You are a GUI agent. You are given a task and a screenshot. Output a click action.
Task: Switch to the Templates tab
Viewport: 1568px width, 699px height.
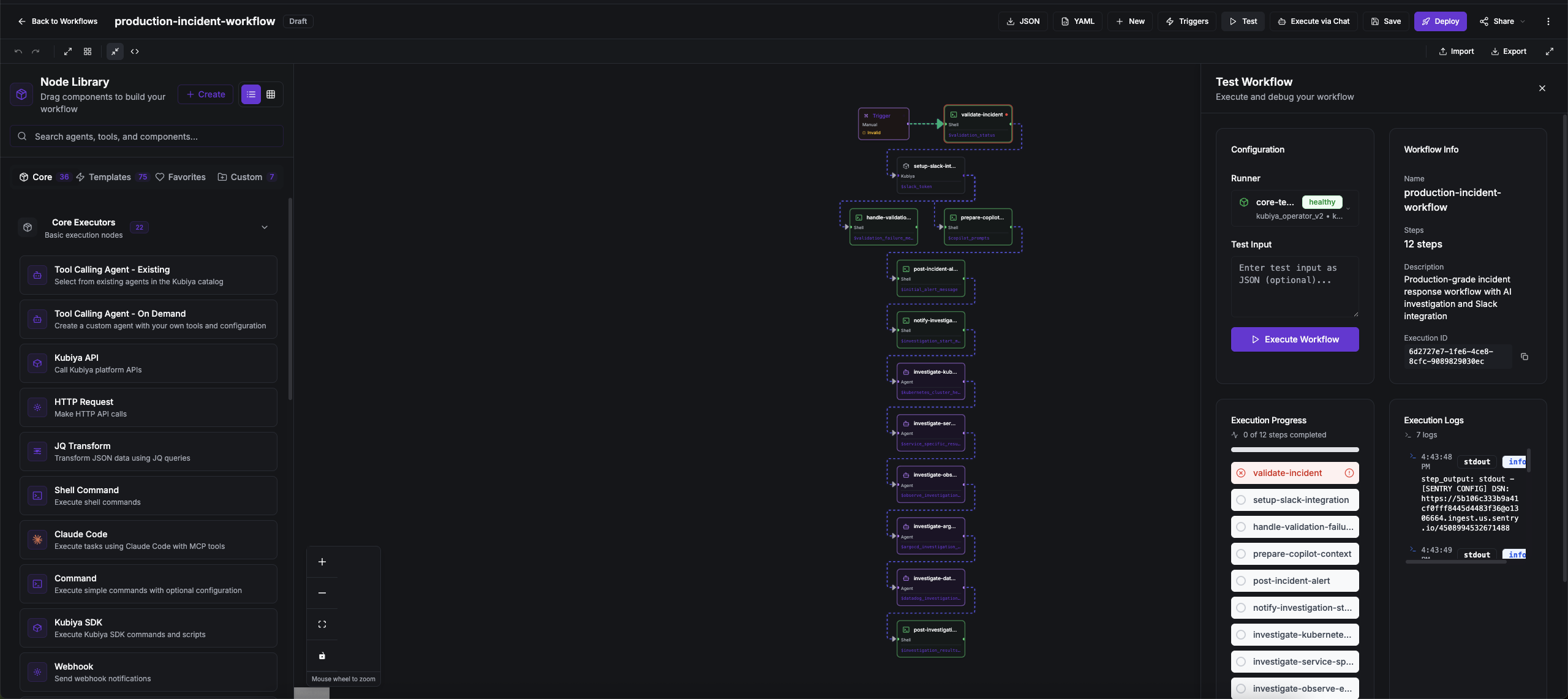(x=112, y=177)
